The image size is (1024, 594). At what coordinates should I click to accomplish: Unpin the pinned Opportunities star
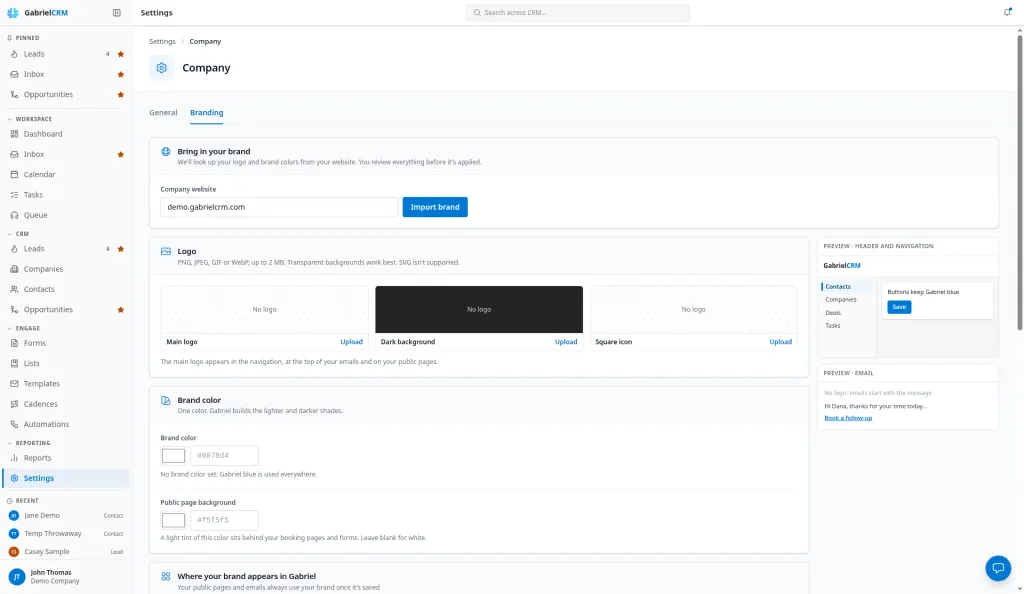point(121,95)
